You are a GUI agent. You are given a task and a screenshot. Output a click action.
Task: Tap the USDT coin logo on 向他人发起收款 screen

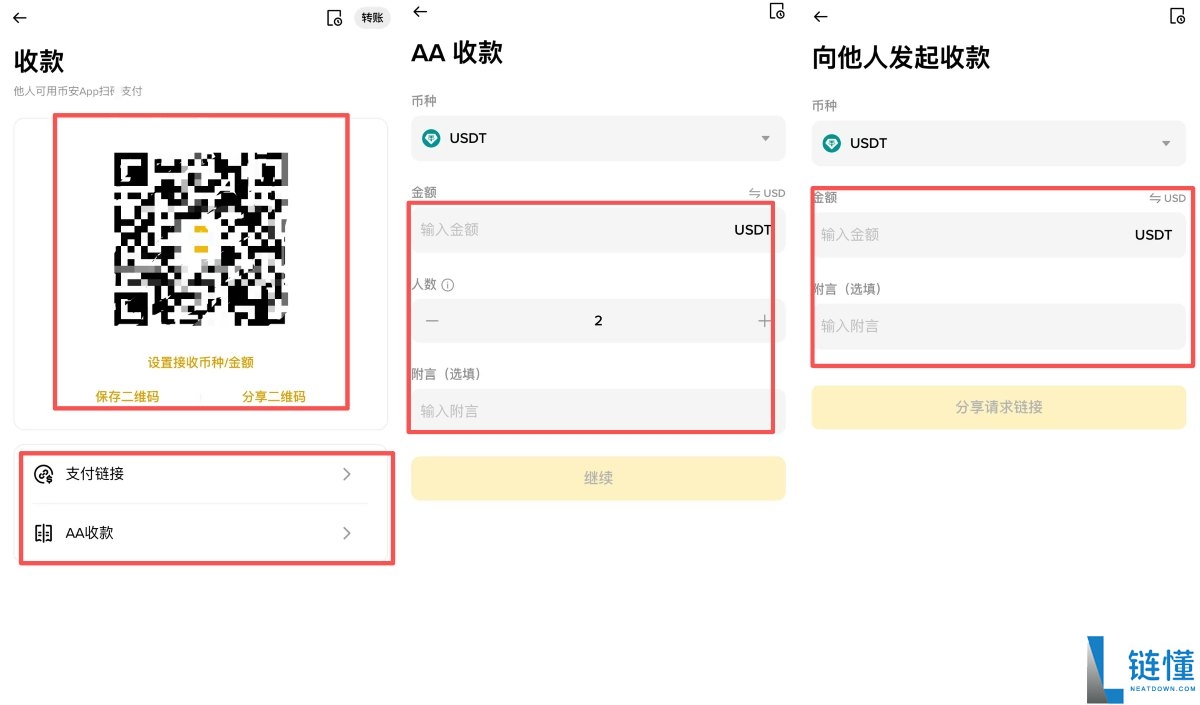(834, 143)
